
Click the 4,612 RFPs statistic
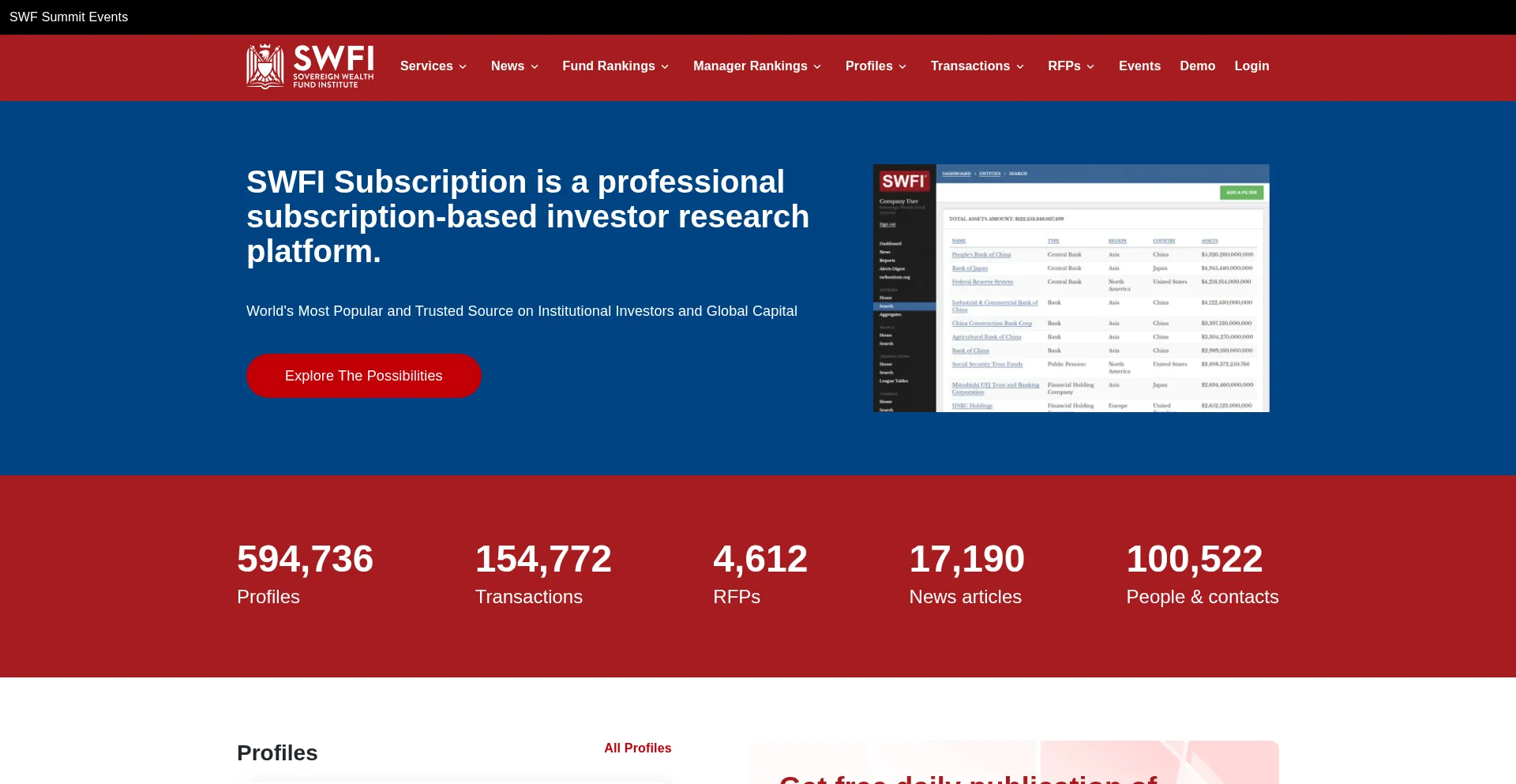760,574
